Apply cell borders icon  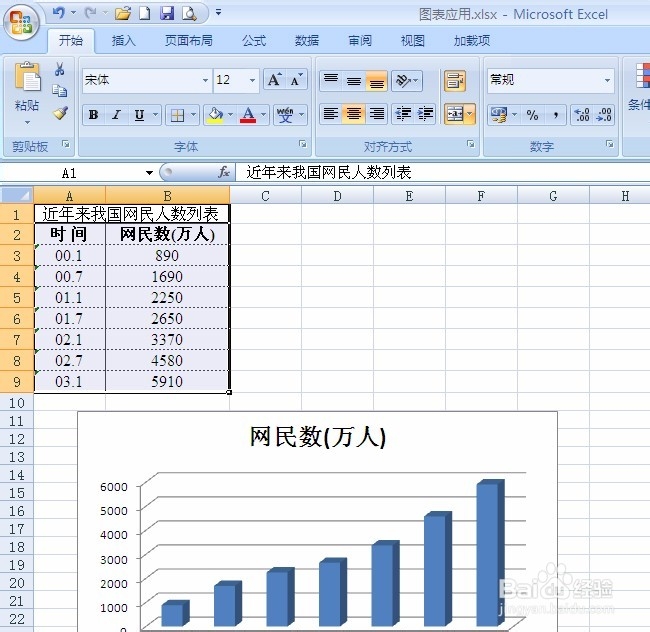[x=177, y=115]
